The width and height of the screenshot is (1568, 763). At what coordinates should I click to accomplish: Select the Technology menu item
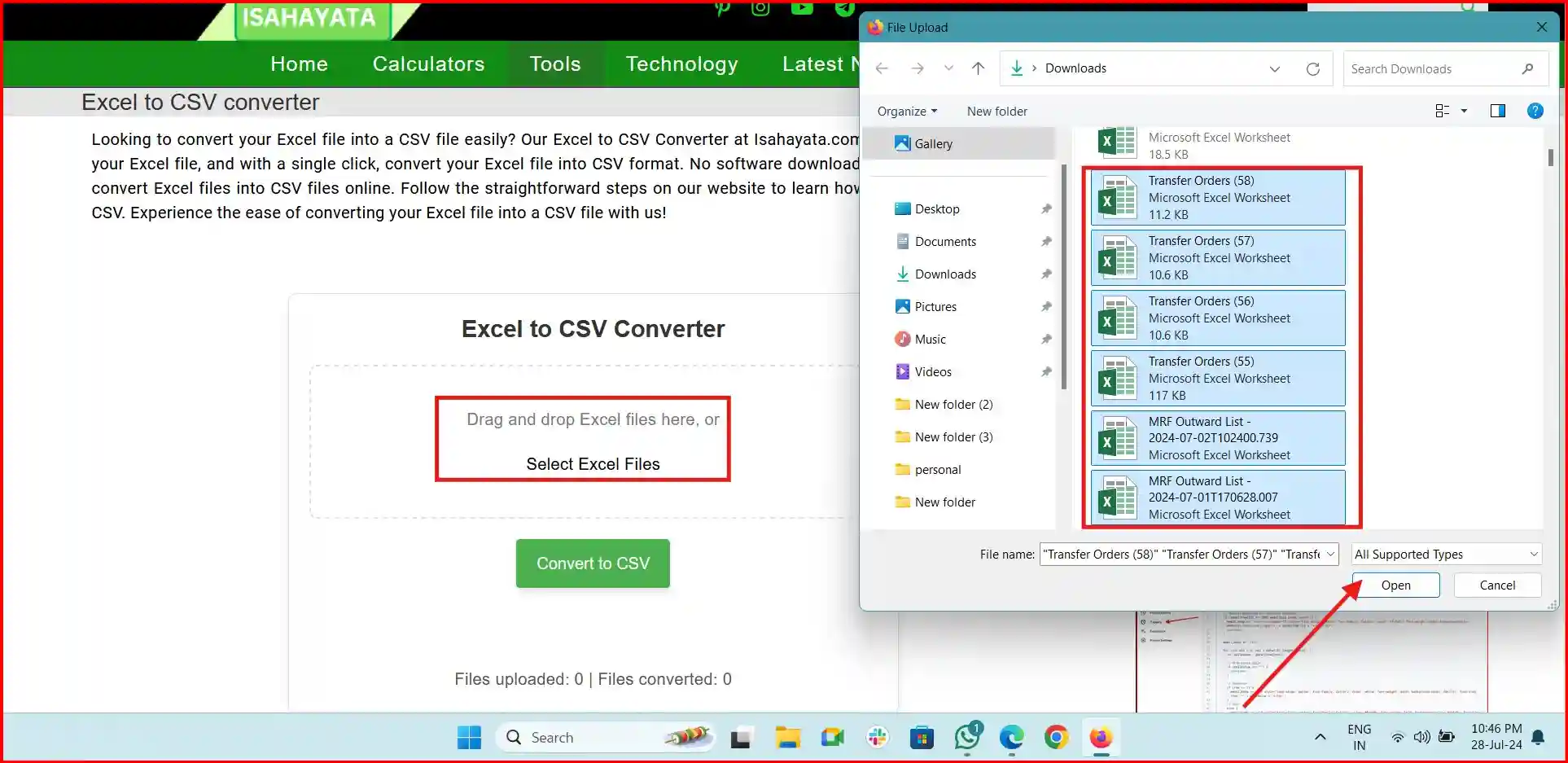pos(681,64)
